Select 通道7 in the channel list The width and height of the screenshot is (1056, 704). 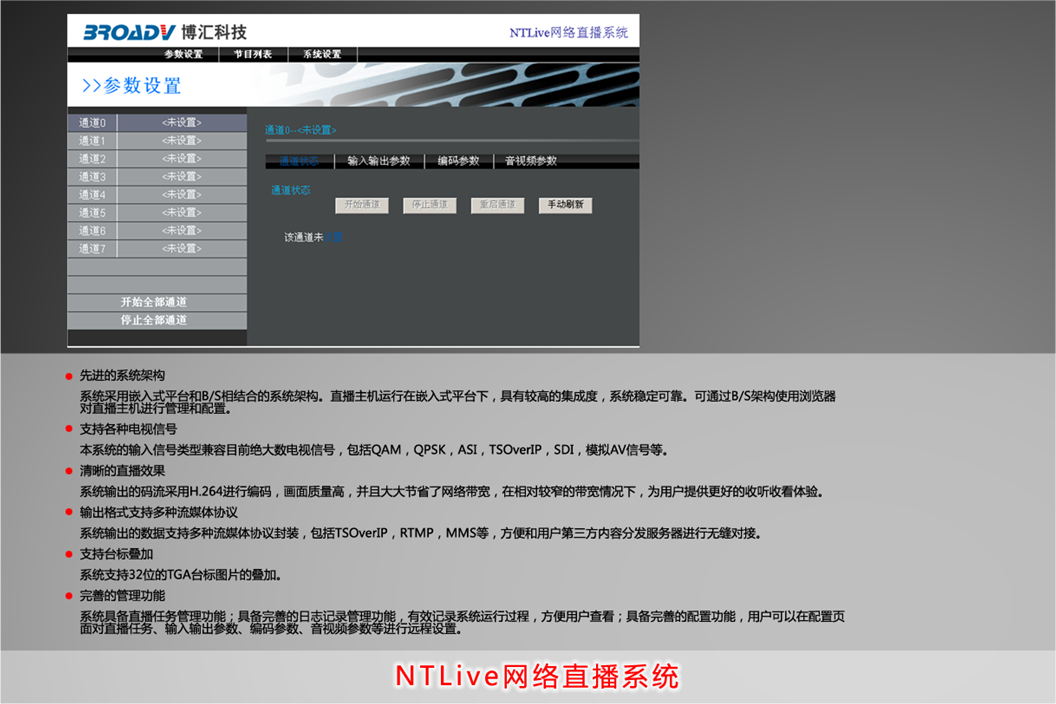[157, 249]
